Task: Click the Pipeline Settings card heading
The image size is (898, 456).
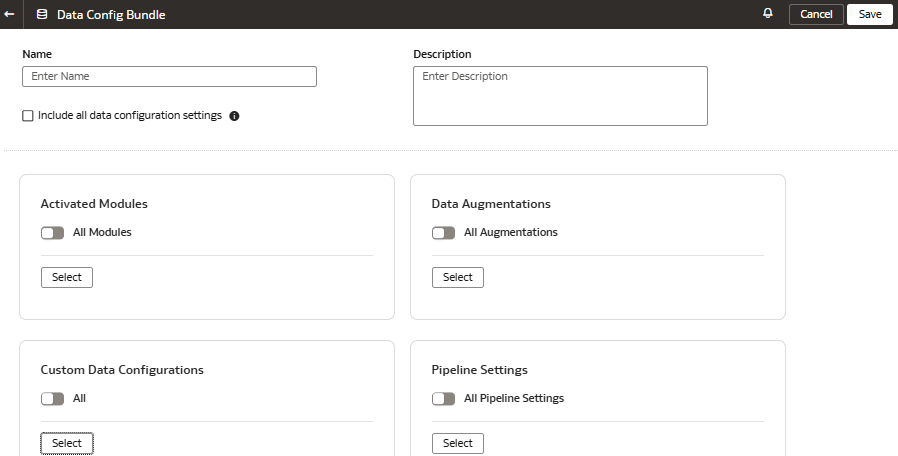Action: click(479, 370)
